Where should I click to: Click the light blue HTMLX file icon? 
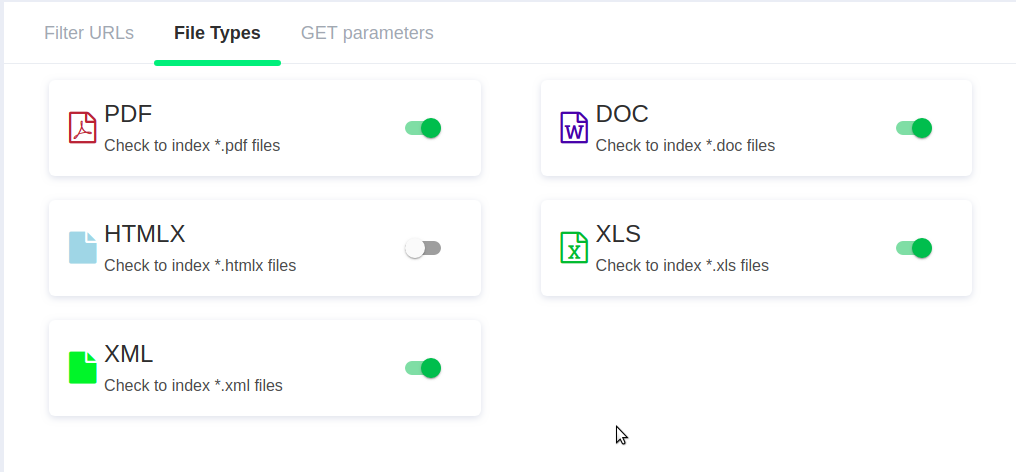(82, 248)
